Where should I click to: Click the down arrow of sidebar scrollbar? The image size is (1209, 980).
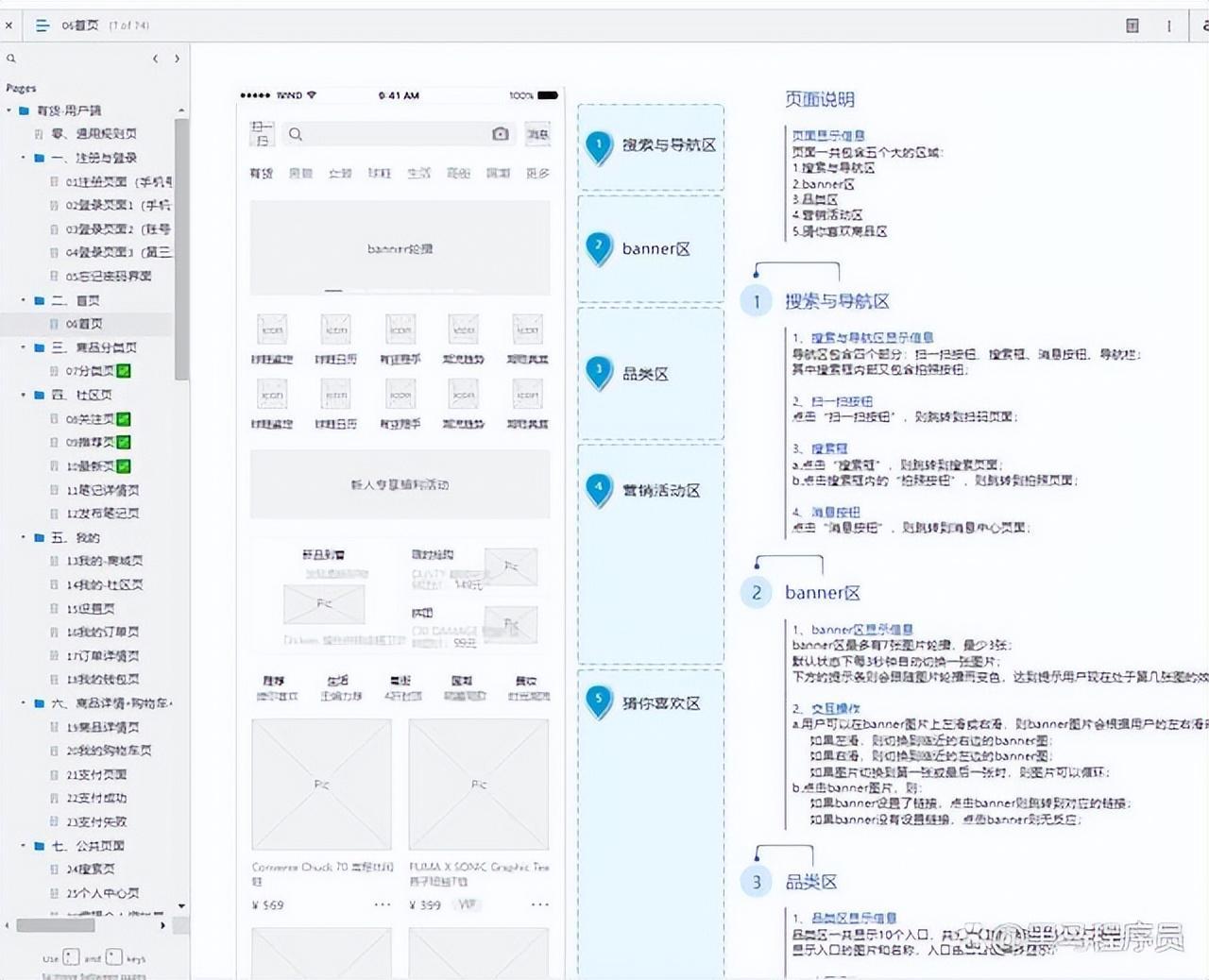181,905
